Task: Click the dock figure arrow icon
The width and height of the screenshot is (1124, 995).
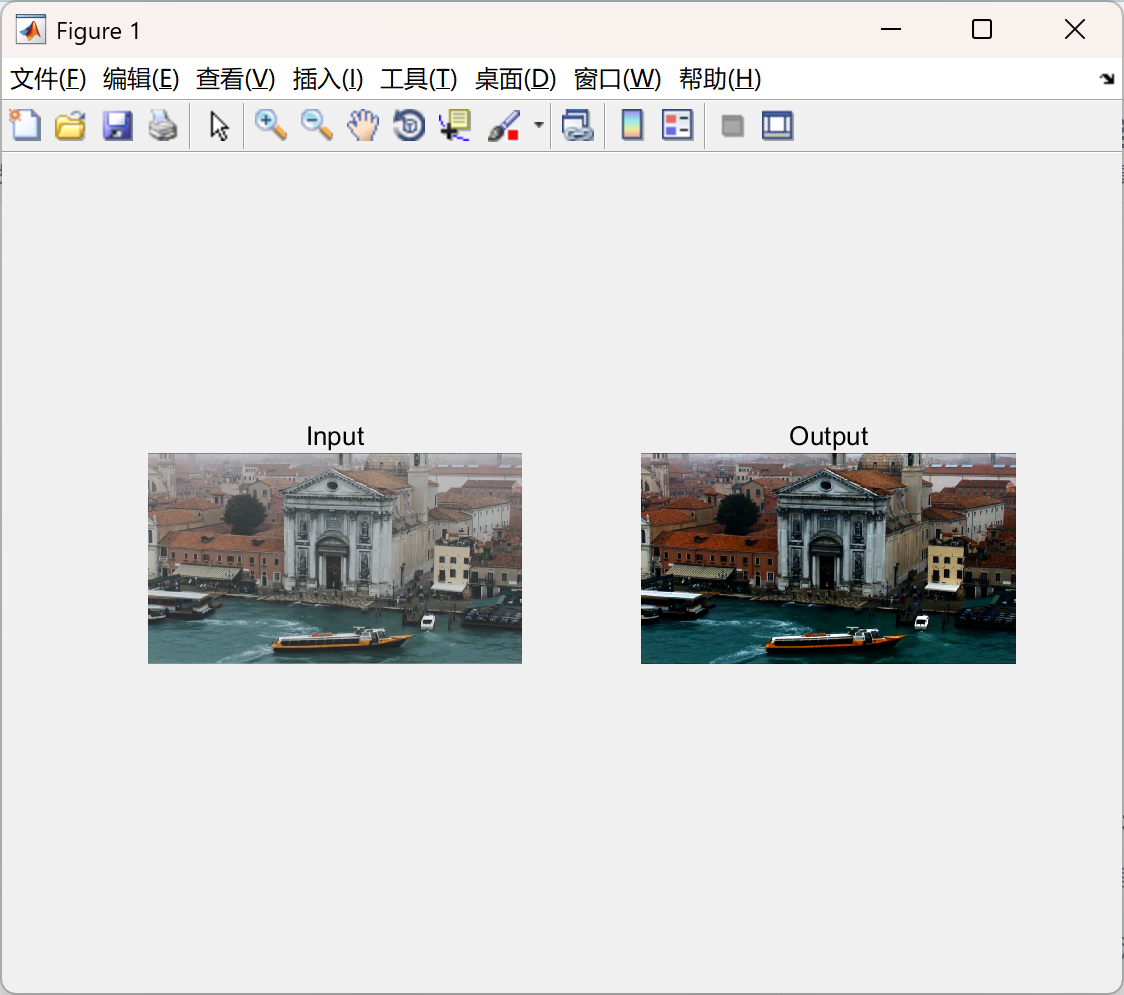Action: click(x=1107, y=79)
